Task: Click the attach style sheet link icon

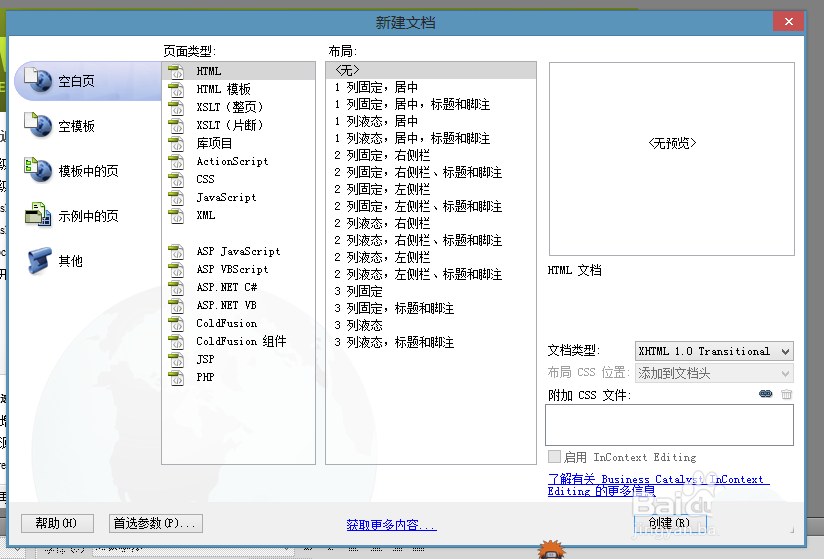Action: pos(766,394)
